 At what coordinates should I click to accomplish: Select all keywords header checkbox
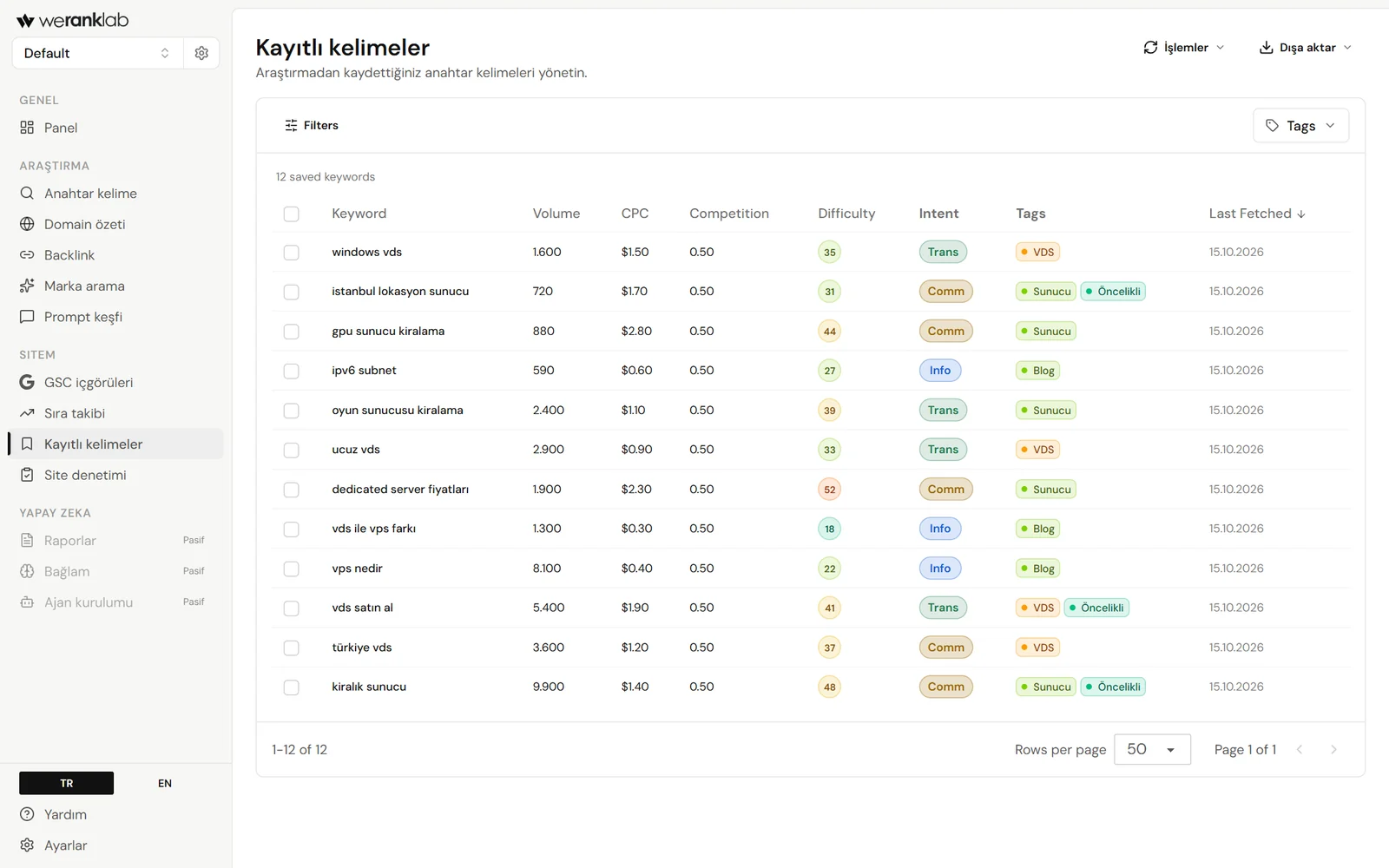(x=292, y=214)
